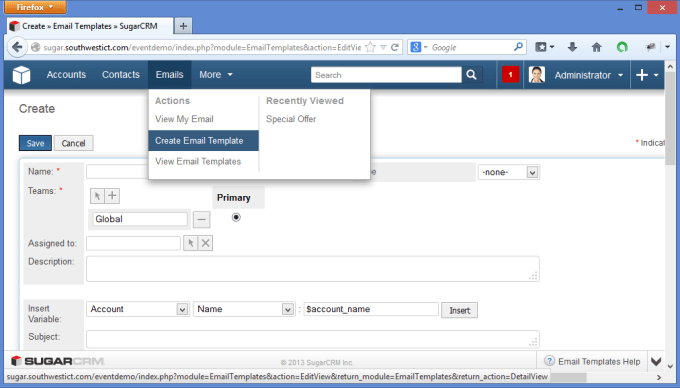Click the search magnifier button in navbar
Image resolution: width=680 pixels, height=388 pixels.
(471, 75)
